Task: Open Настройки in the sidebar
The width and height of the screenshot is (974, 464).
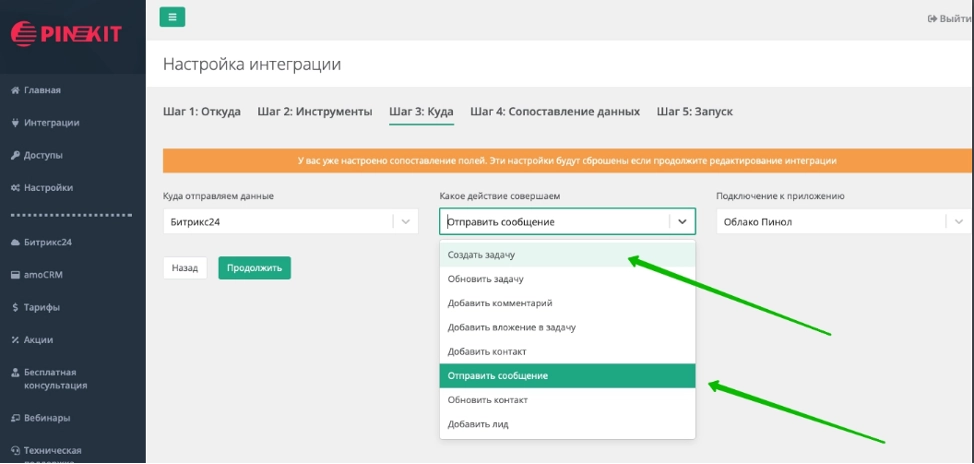Action: 47,188
